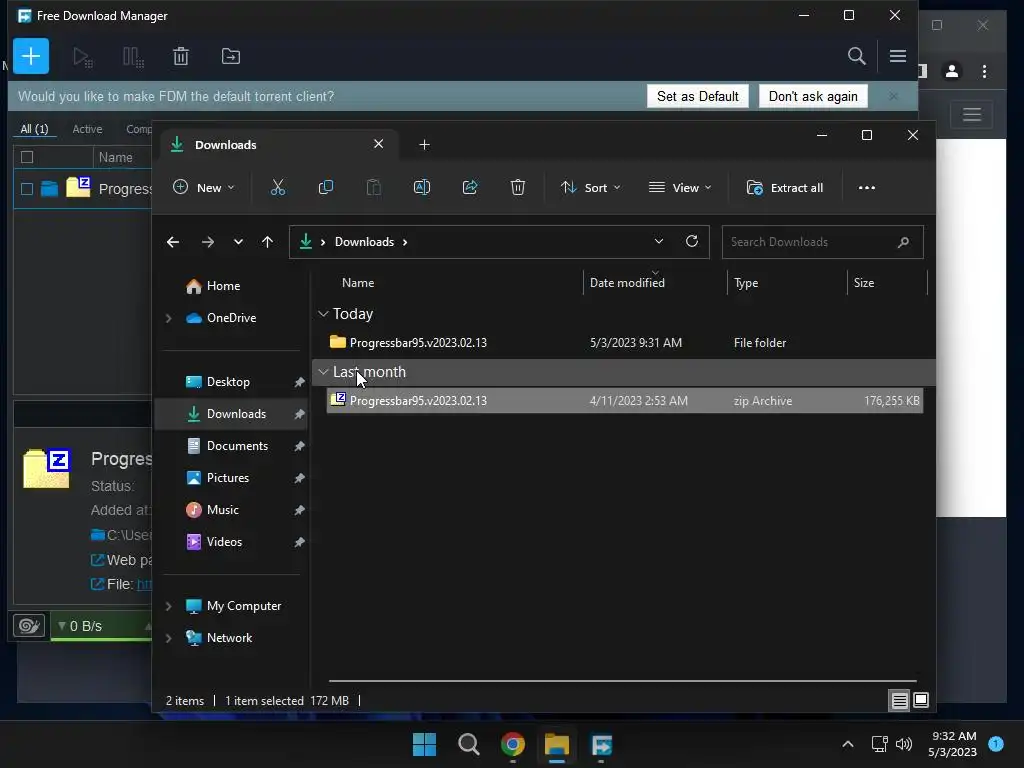The image size is (1024, 768).
Task: Open Windows Start menu
Action: tap(424, 744)
